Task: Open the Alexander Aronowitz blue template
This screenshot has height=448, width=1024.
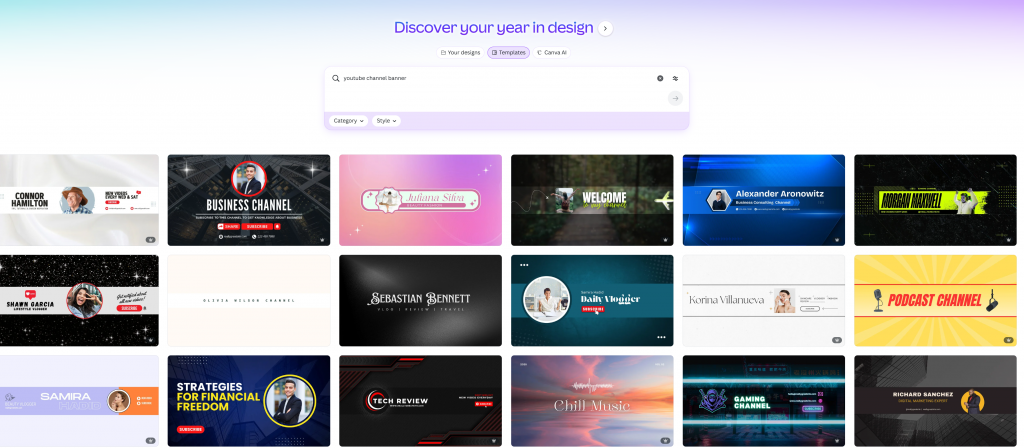Action: coord(764,200)
